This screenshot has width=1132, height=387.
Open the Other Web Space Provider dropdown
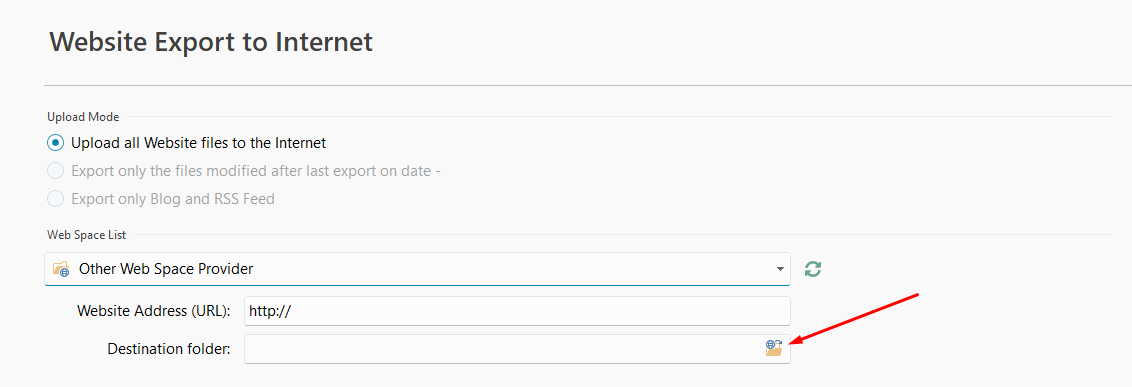tap(417, 269)
